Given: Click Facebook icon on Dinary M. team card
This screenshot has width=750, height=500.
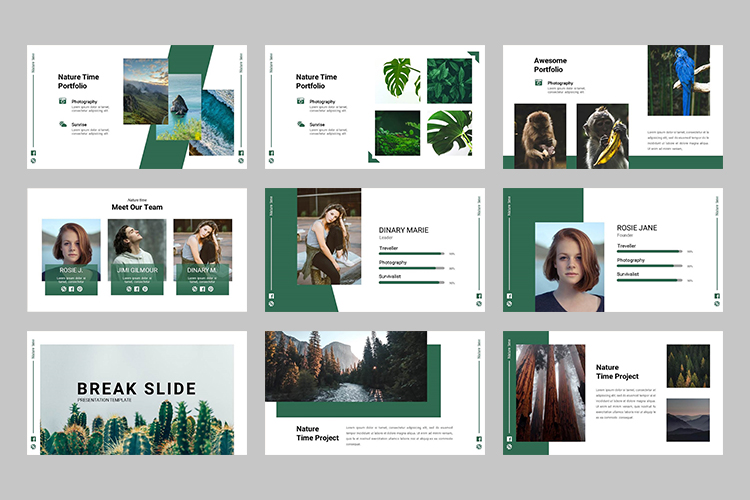Looking at the screenshot, I should pos(202,289).
